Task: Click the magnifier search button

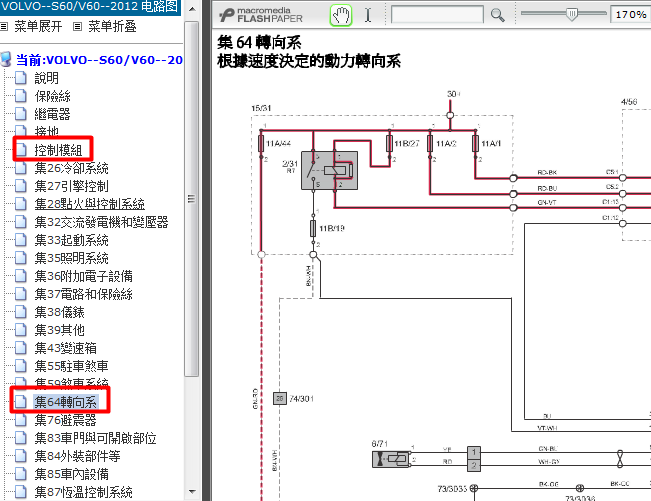Action: point(497,15)
